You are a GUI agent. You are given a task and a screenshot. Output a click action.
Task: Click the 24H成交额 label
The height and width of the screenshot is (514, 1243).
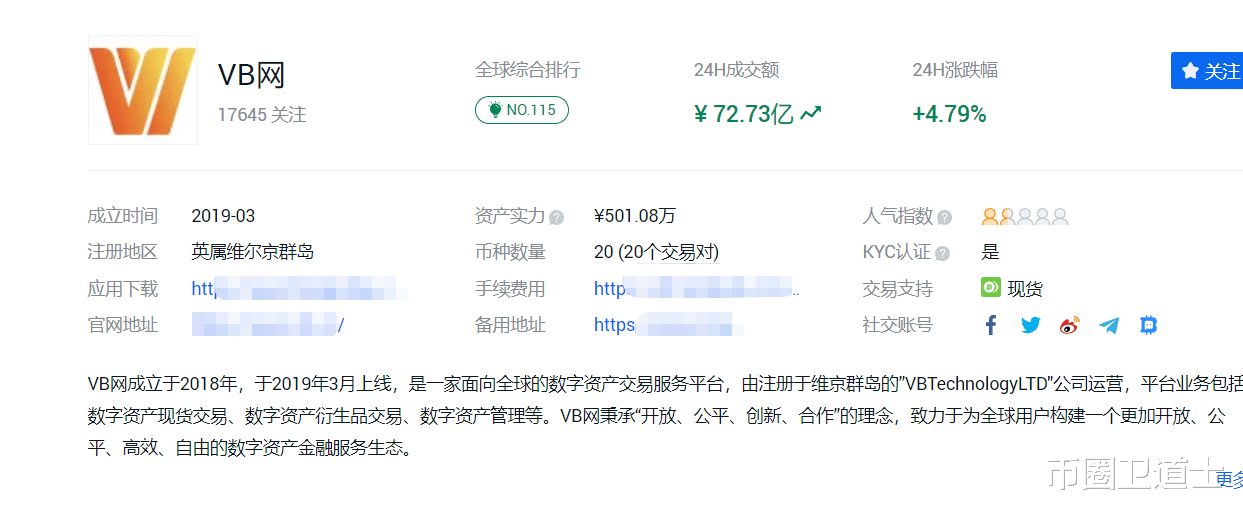(x=736, y=70)
